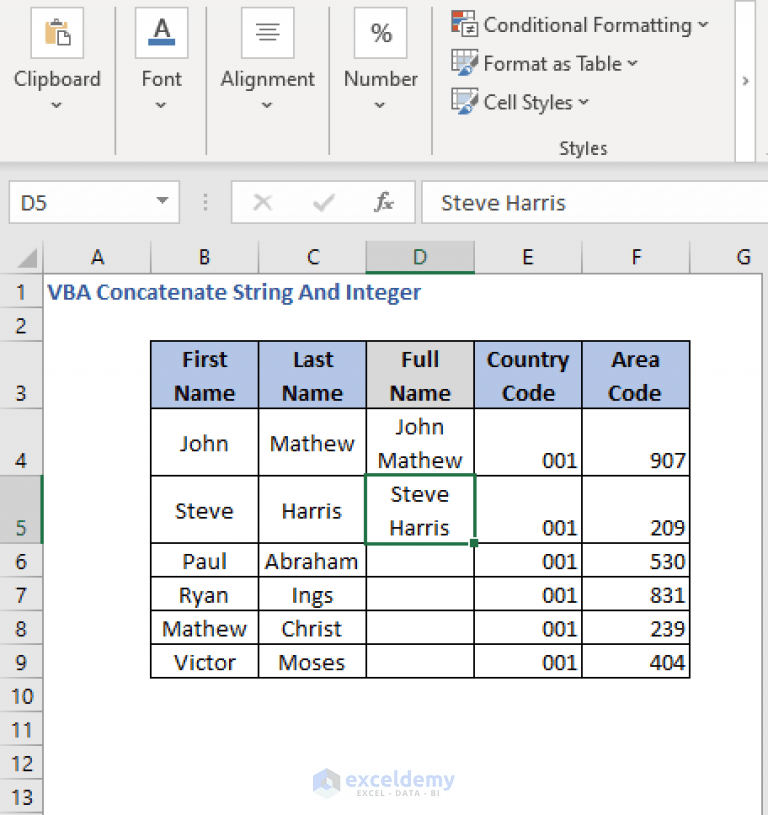Click the ExcelDemy watermark logo
This screenshot has width=768, height=815.
pyautogui.click(x=385, y=781)
